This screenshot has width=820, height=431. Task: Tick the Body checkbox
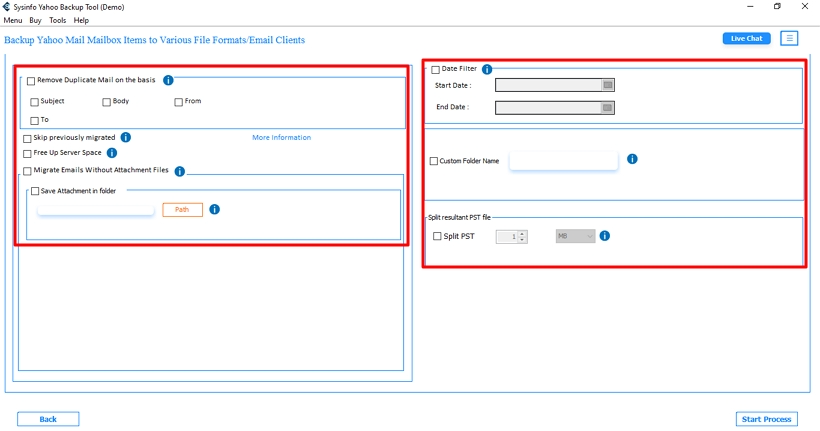click(x=107, y=102)
